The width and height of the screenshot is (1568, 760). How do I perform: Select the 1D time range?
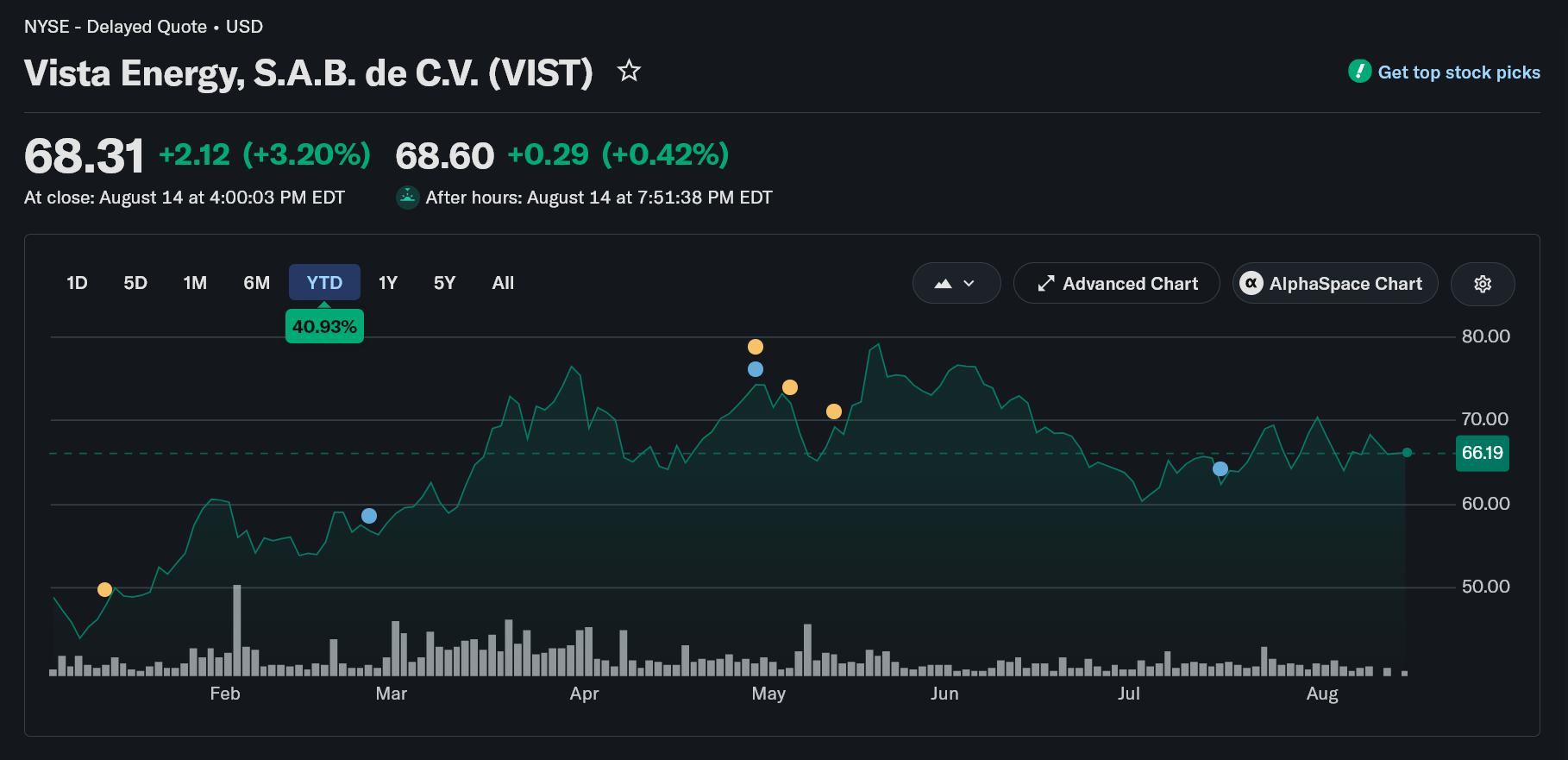pyautogui.click(x=77, y=283)
